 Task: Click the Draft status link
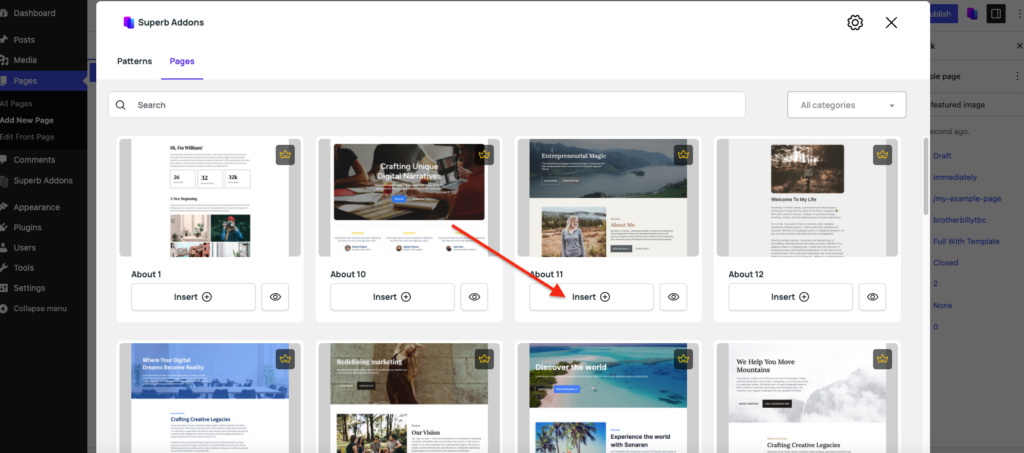pyautogui.click(x=942, y=156)
